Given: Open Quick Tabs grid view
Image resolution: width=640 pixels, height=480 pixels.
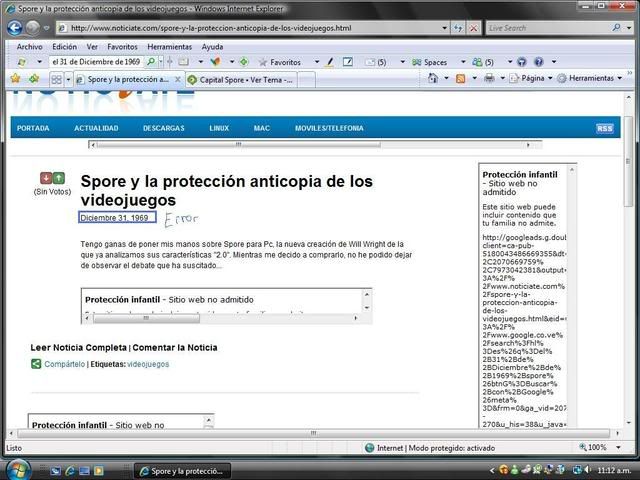Looking at the screenshot, I should 56,79.
